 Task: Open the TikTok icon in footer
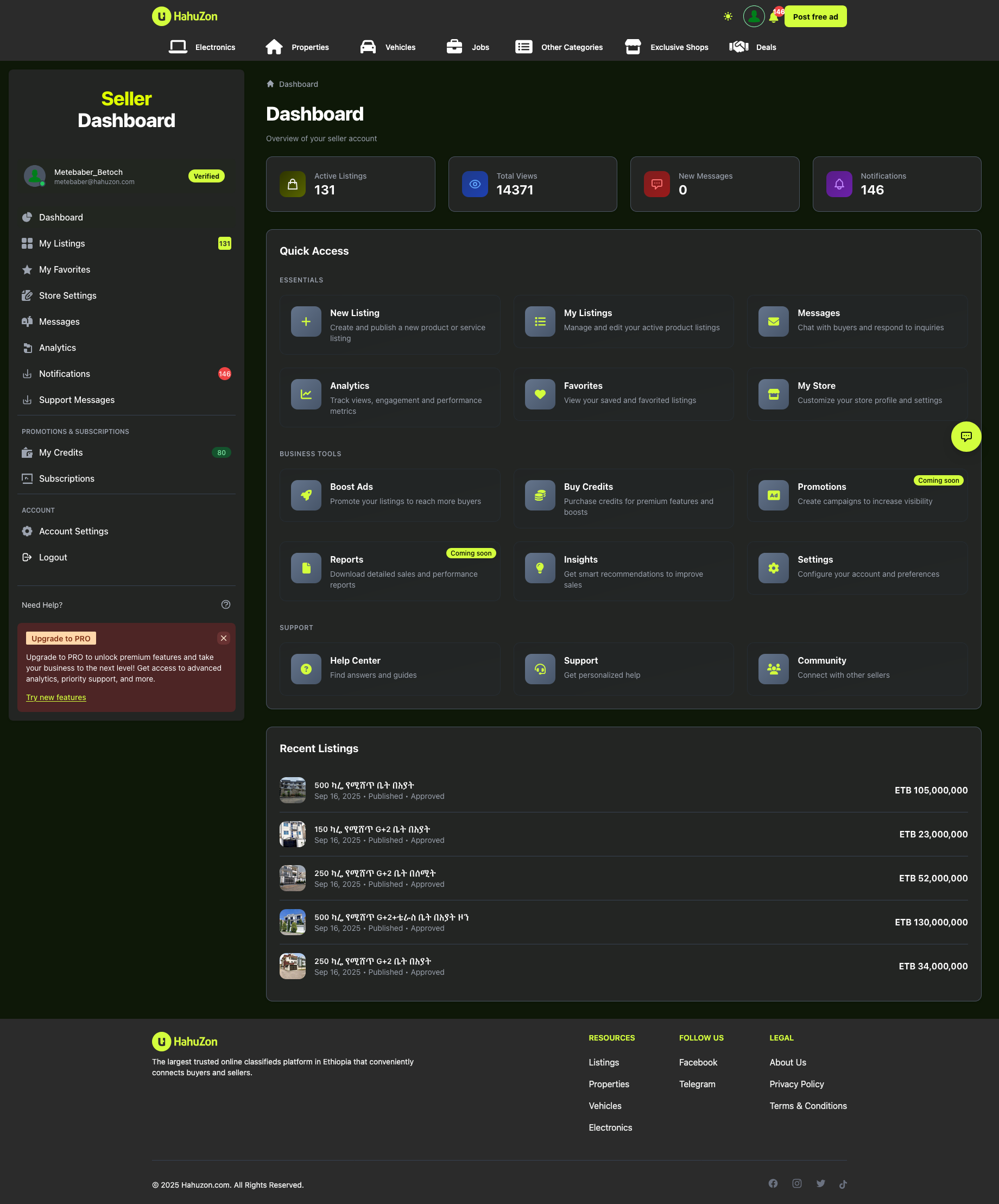[843, 1184]
